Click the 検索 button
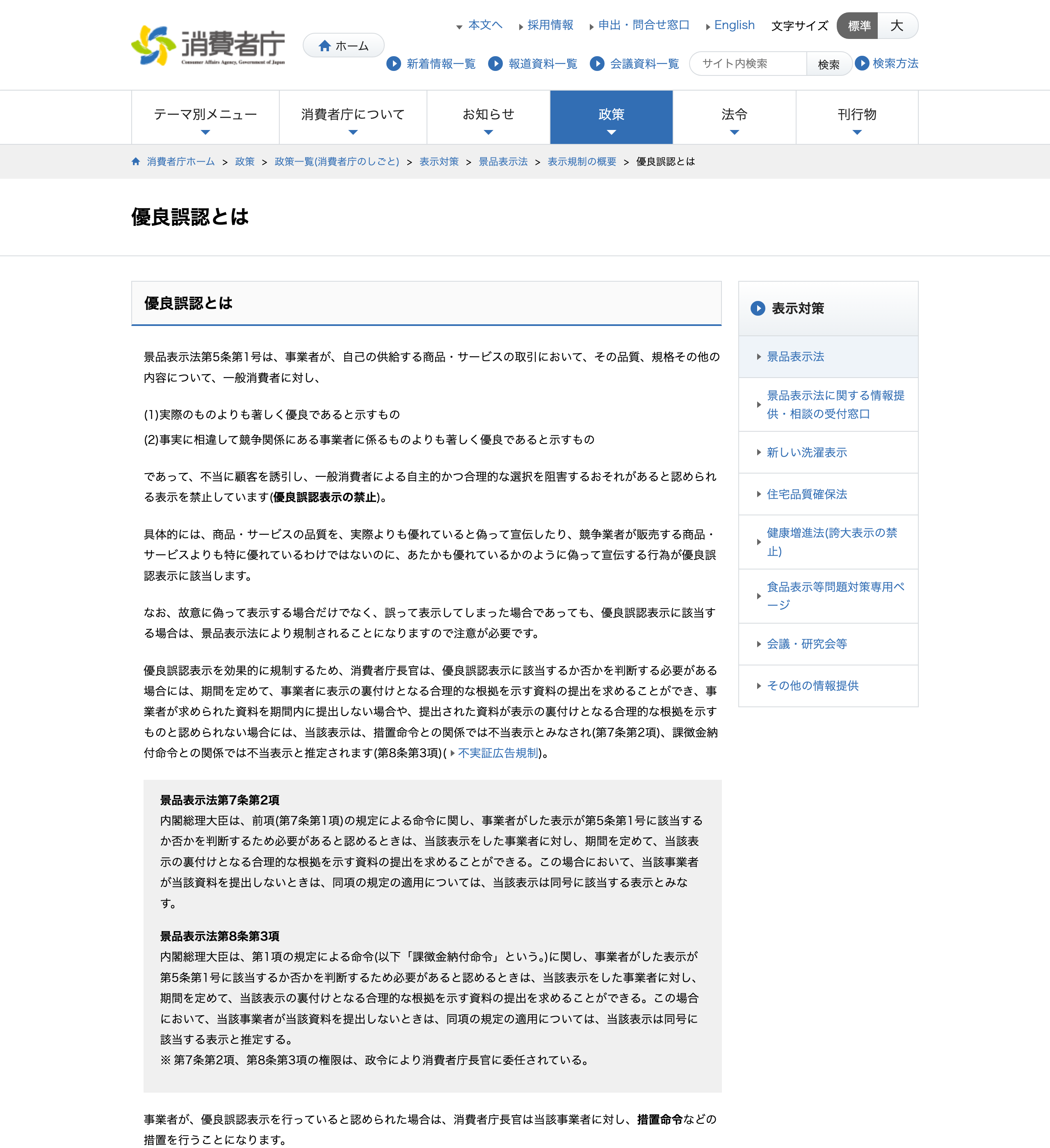 (829, 64)
